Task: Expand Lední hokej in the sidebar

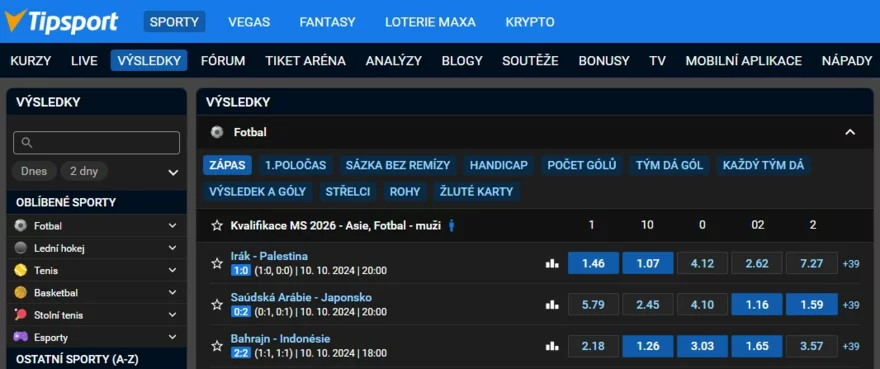Action: point(172,248)
